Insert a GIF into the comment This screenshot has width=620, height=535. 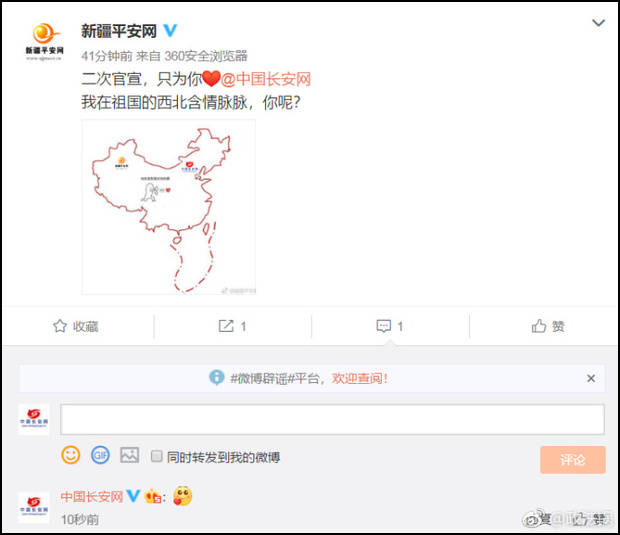pos(100,455)
